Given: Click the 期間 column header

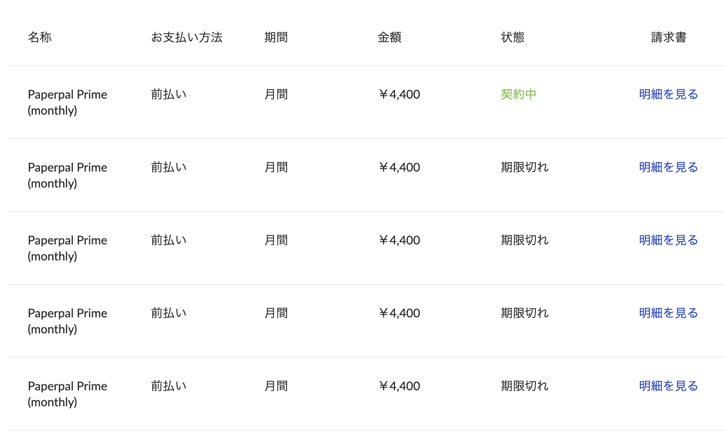Looking at the screenshot, I should click(276, 37).
